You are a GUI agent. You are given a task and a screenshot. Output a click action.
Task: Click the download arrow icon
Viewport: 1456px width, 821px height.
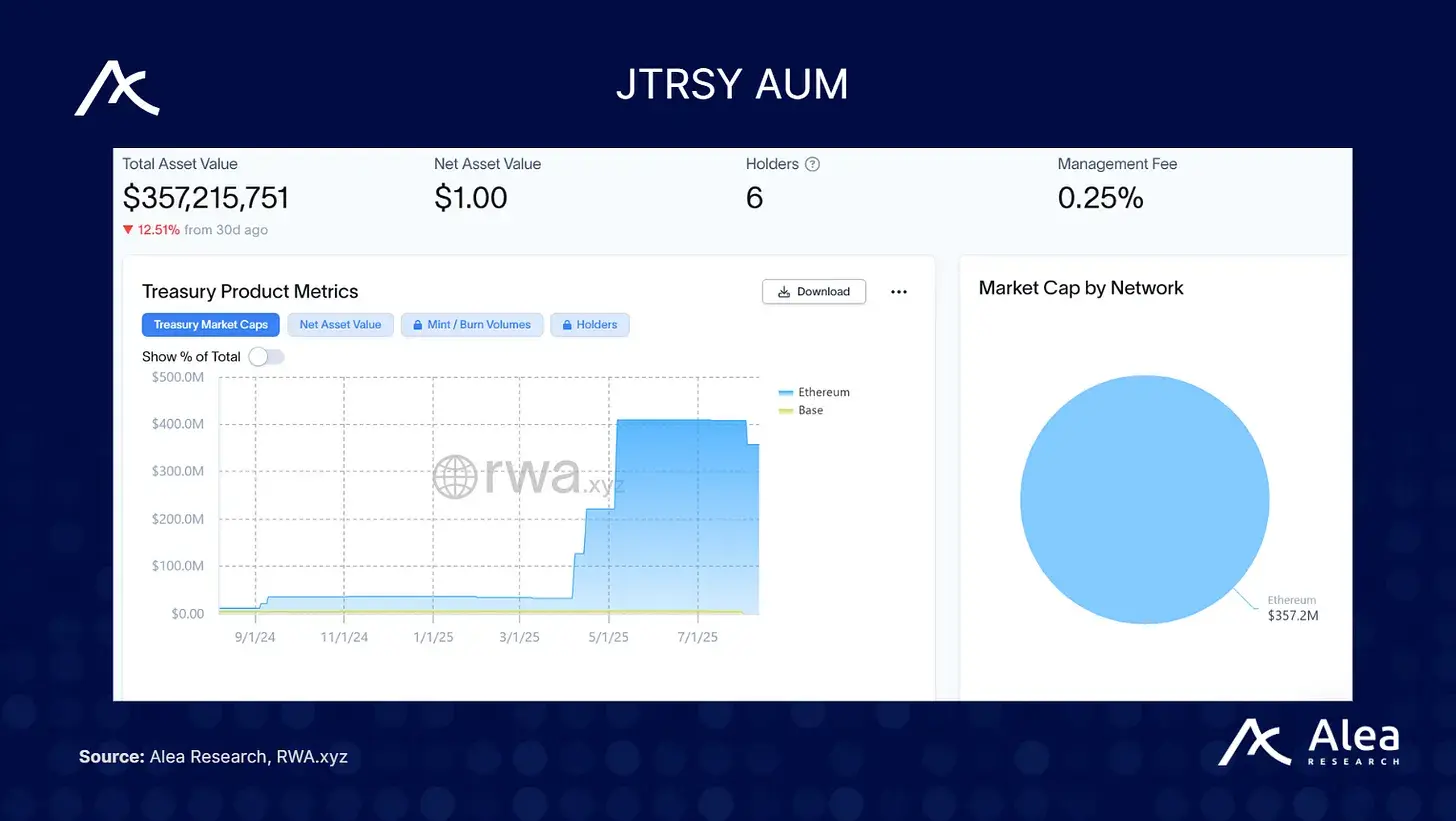click(x=784, y=292)
